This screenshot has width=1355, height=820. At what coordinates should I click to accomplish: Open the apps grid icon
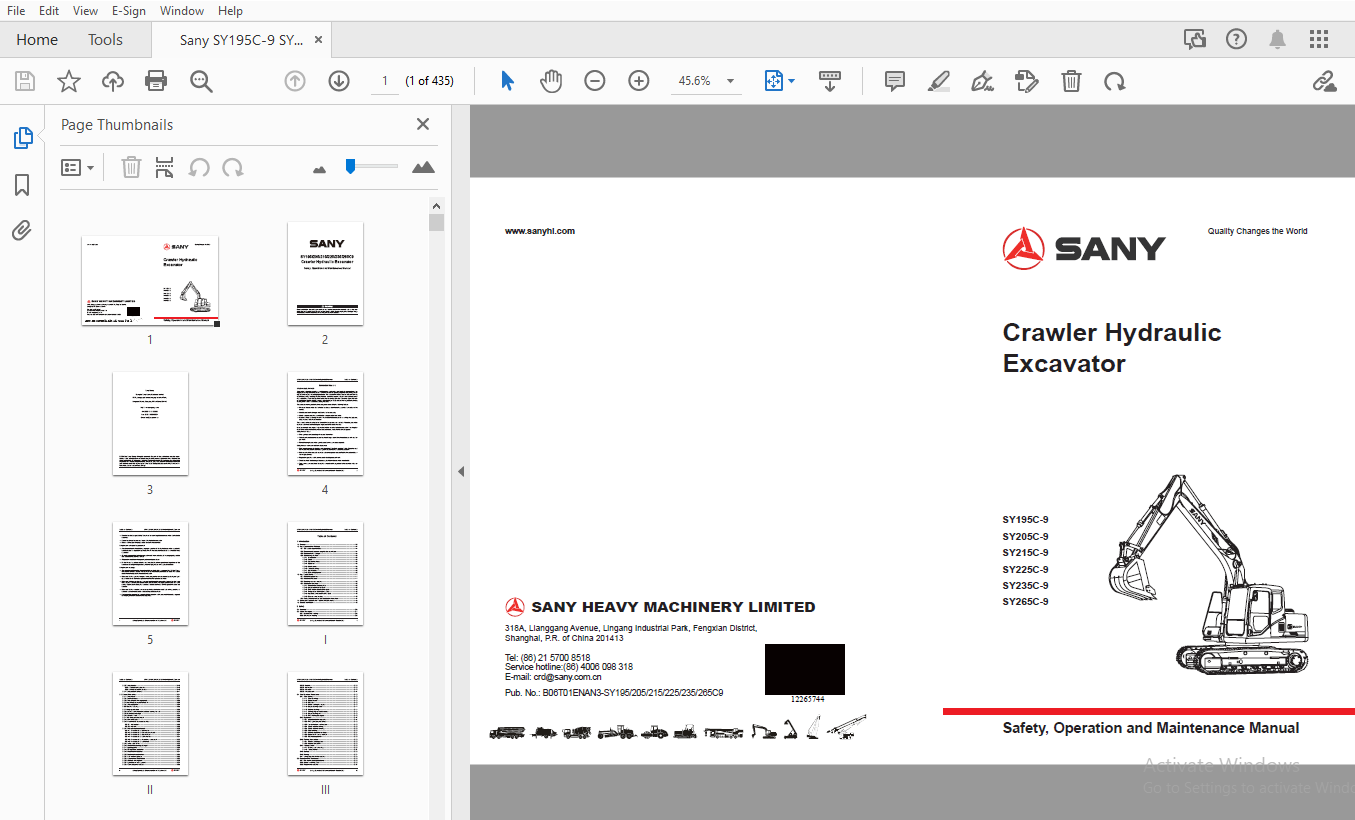[1319, 40]
